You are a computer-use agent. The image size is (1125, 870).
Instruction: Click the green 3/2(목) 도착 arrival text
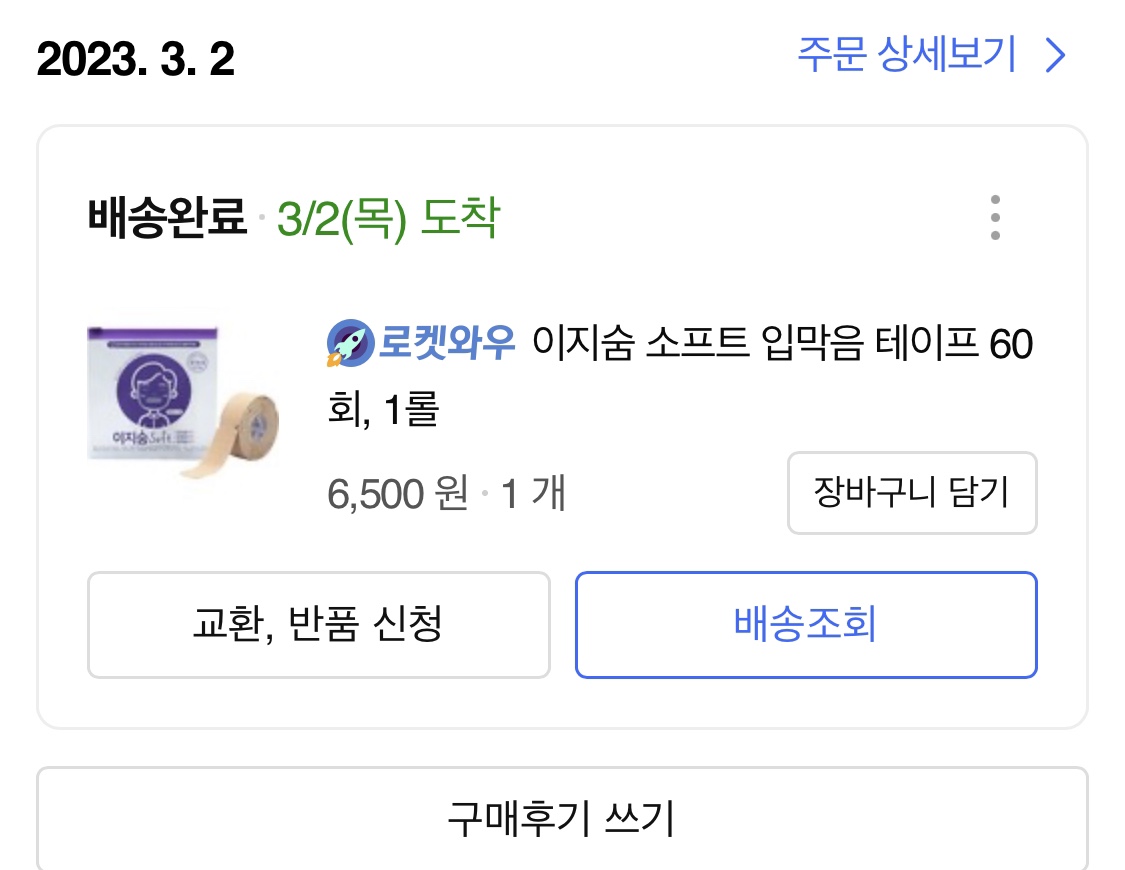pyautogui.click(x=388, y=218)
